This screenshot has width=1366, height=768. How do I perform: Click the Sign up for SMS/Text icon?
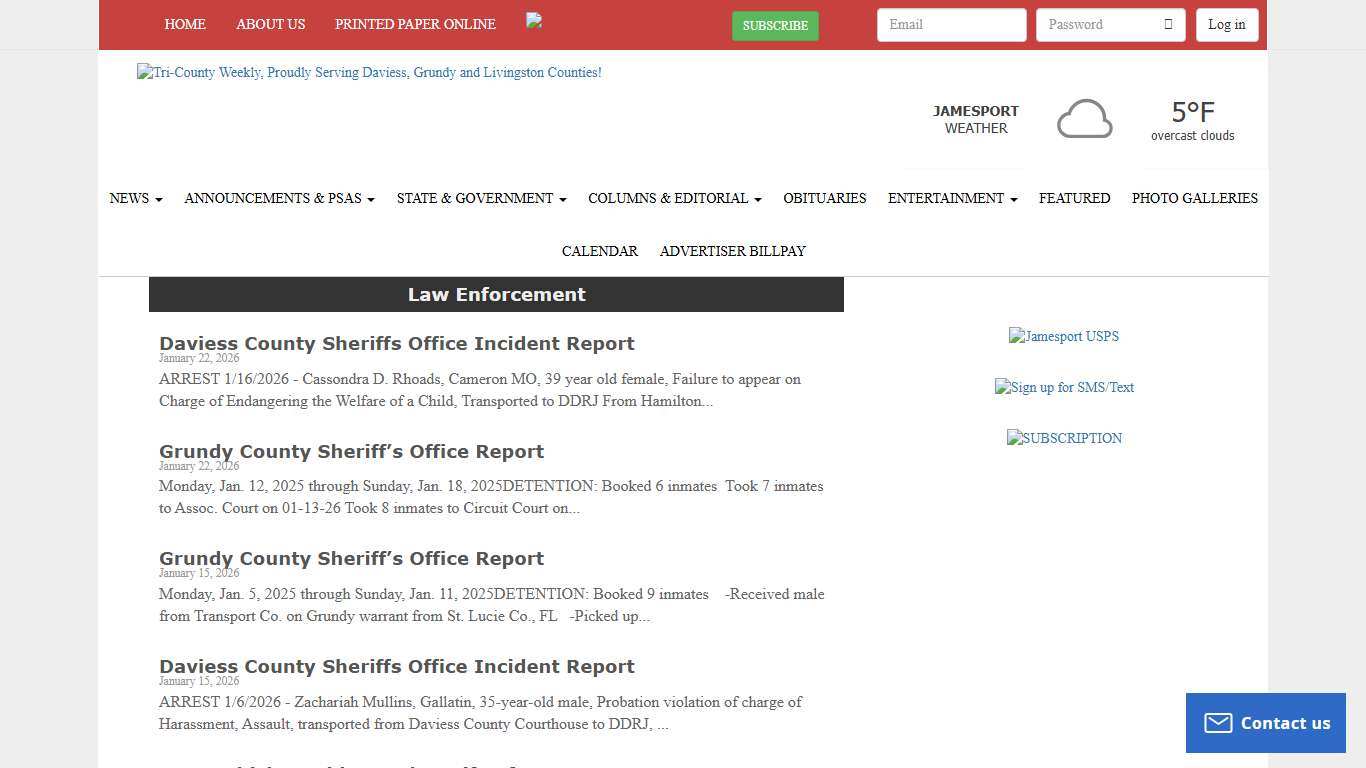coord(1064,387)
